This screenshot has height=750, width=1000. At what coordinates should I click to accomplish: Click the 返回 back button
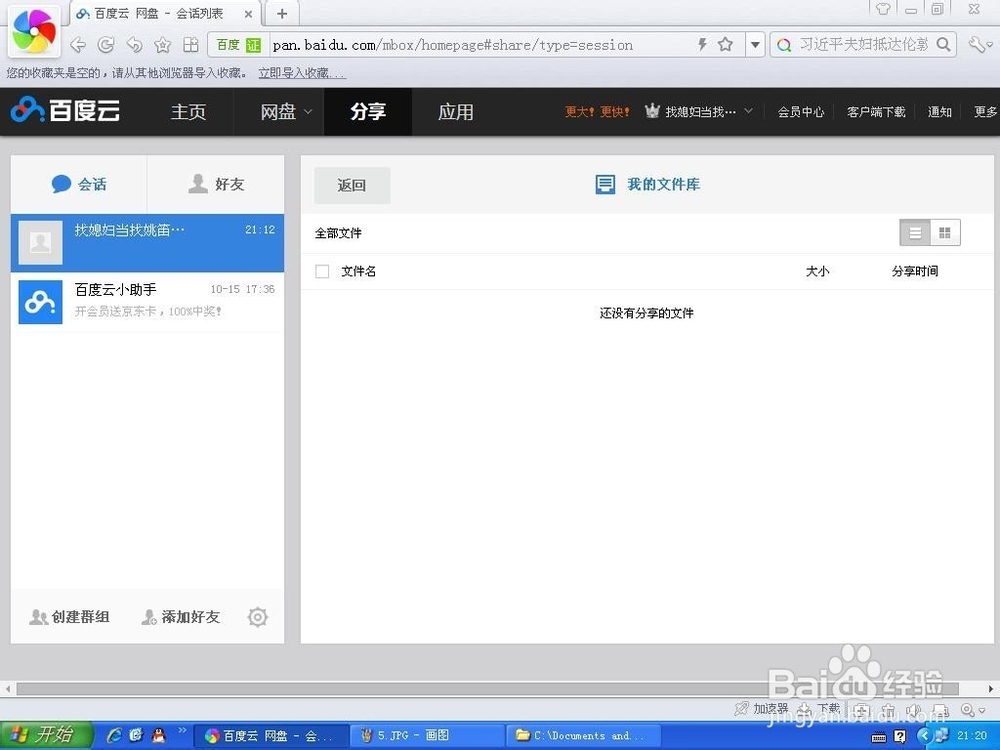pyautogui.click(x=352, y=185)
